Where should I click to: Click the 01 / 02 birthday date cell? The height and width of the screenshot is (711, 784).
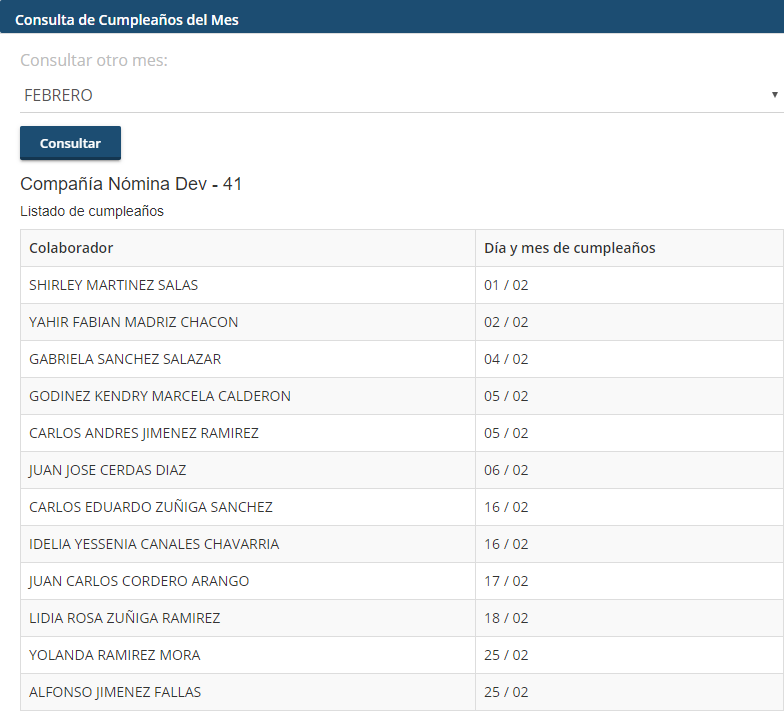(506, 285)
